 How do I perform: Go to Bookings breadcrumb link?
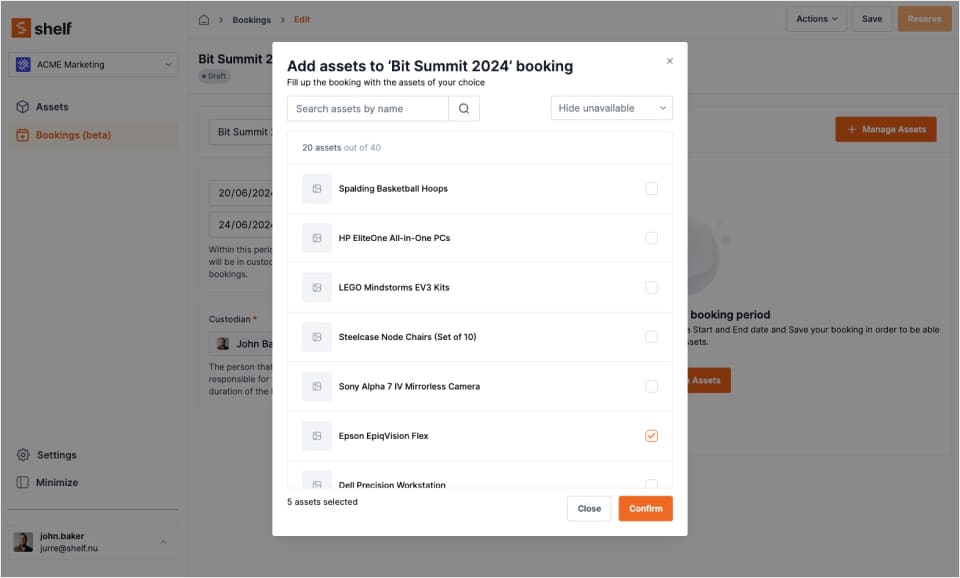(251, 20)
